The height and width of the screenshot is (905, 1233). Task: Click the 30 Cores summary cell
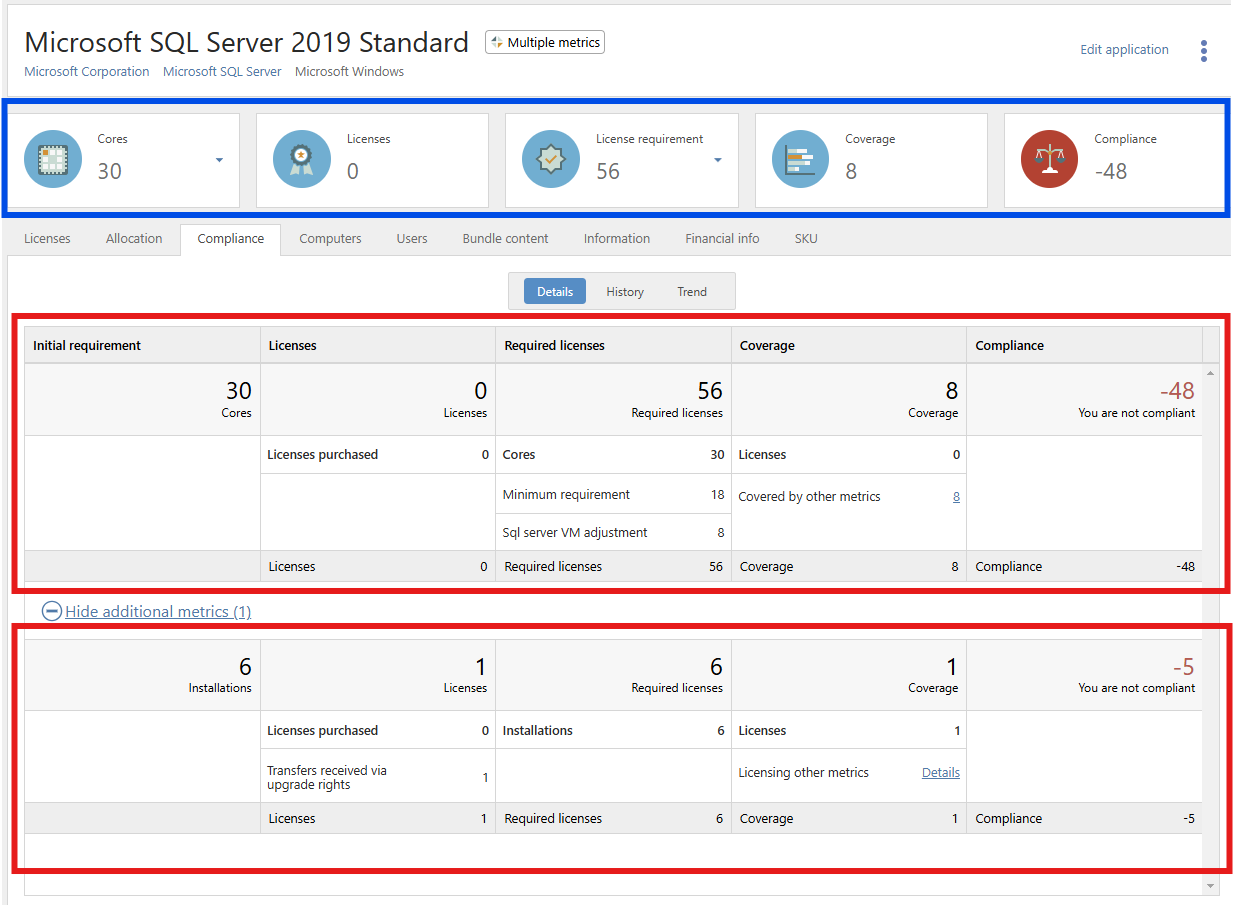click(x=142, y=399)
